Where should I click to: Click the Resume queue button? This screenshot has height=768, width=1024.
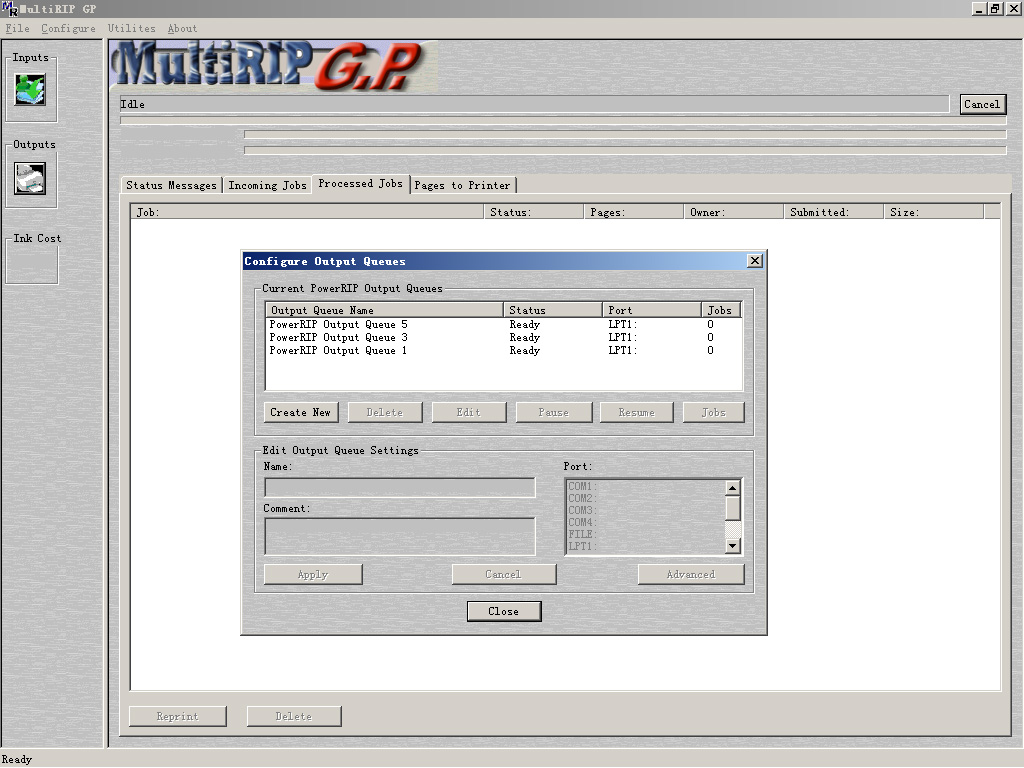point(636,412)
